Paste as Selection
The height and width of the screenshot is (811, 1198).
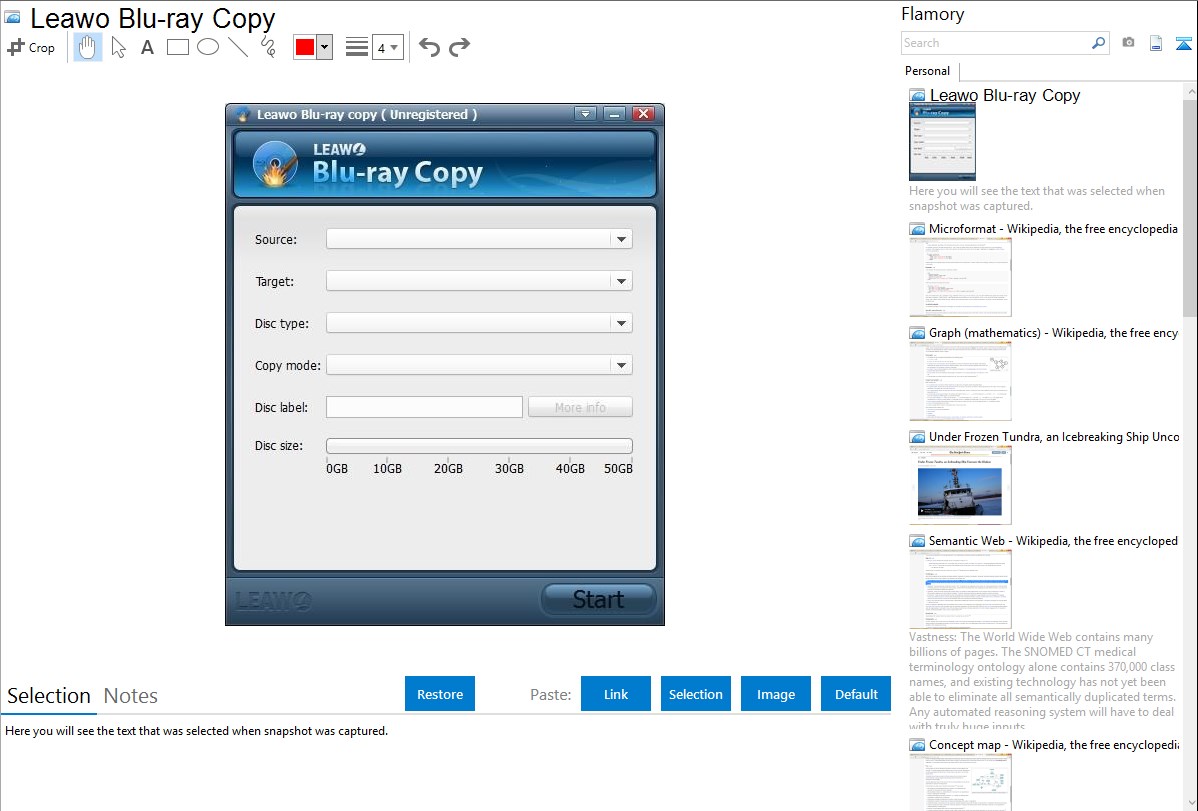click(x=696, y=694)
